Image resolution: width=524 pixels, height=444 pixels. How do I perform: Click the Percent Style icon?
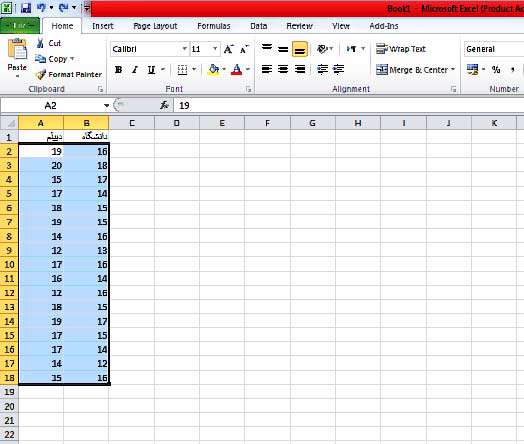pyautogui.click(x=496, y=69)
